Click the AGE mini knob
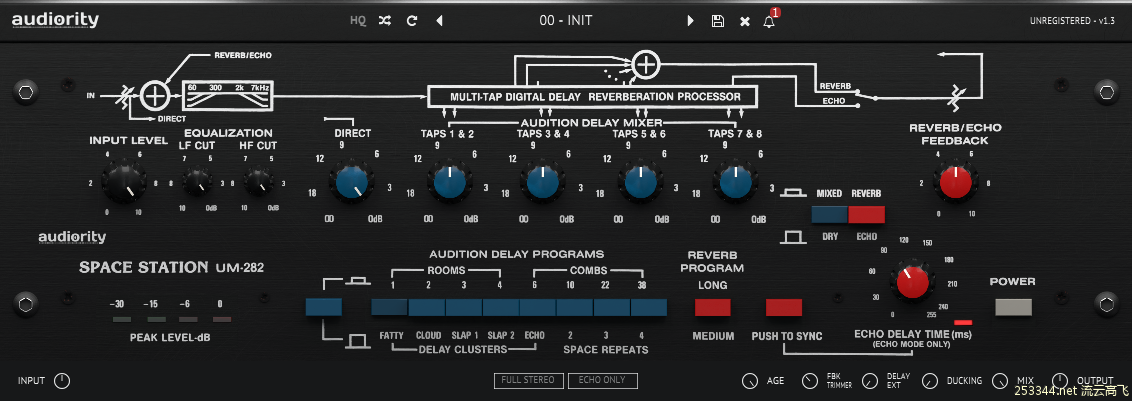The height and width of the screenshot is (401, 1132). coord(750,381)
